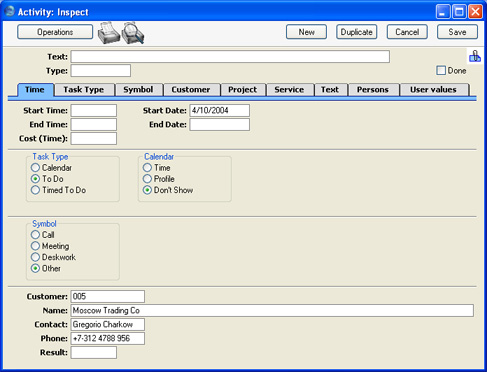Open the Text tab

(330, 90)
